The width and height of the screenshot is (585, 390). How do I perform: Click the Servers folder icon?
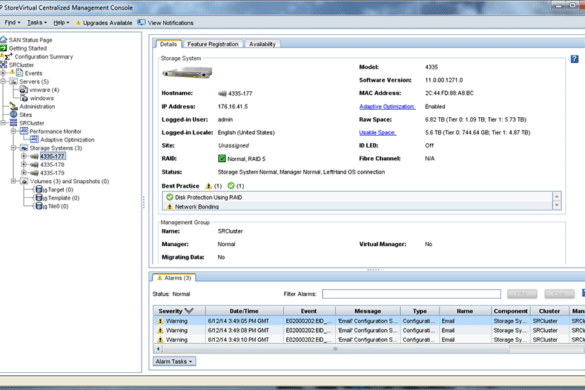[14, 81]
